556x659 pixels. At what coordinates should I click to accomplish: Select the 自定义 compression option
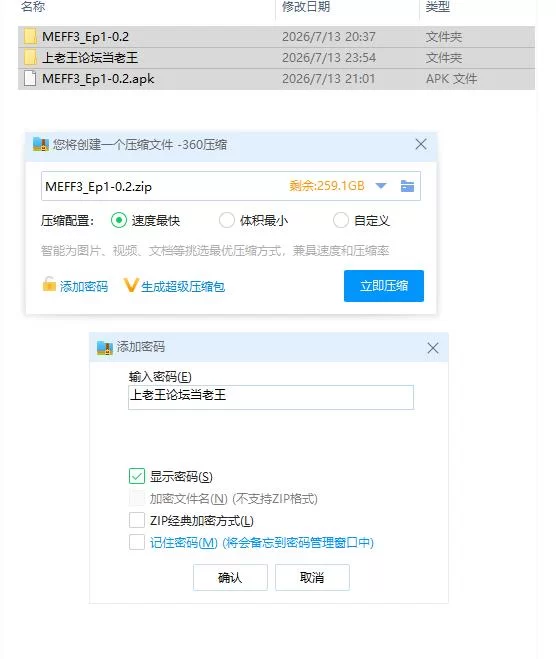point(341,220)
